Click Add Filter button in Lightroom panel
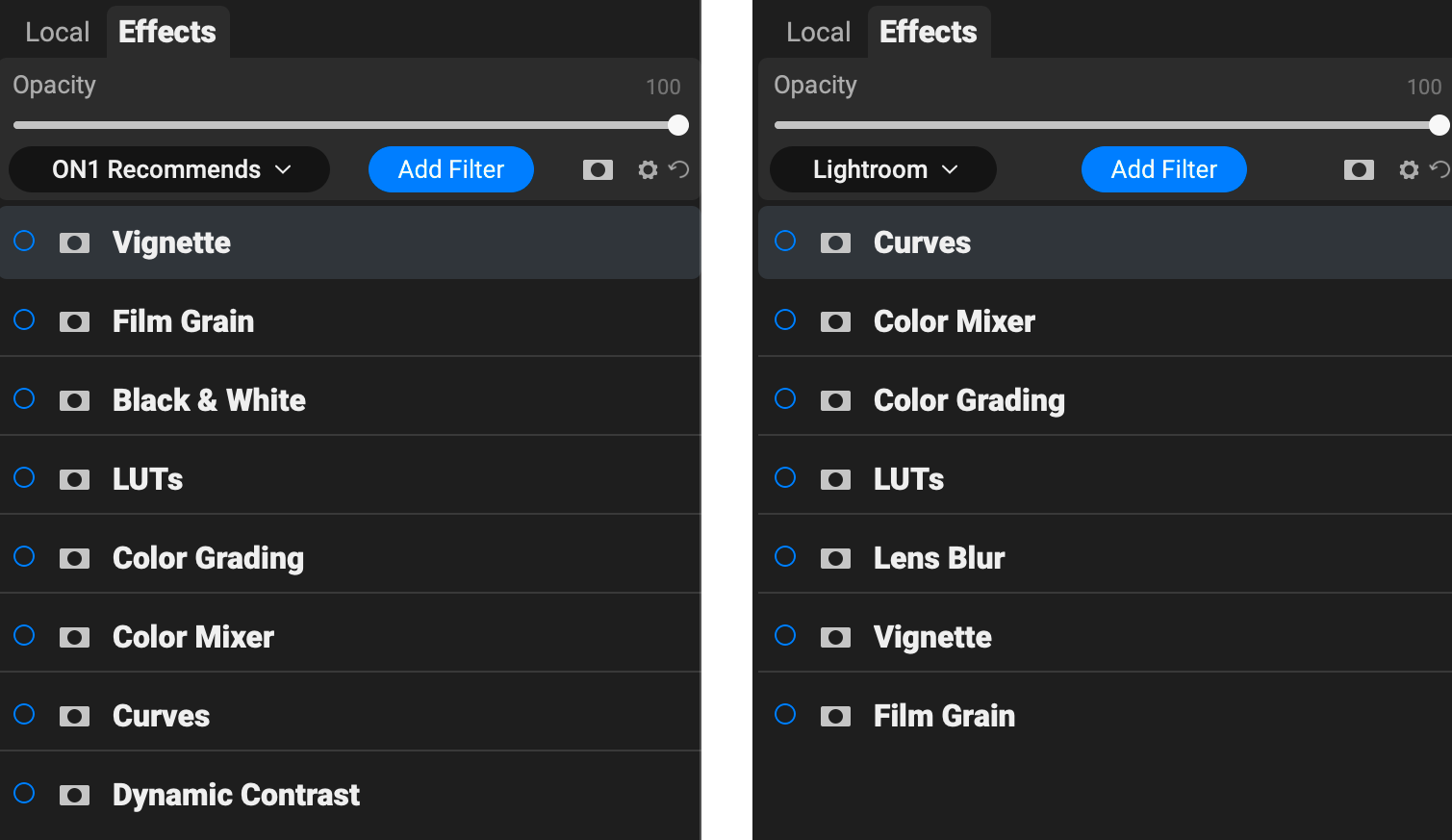The width and height of the screenshot is (1452, 840). (x=1164, y=169)
